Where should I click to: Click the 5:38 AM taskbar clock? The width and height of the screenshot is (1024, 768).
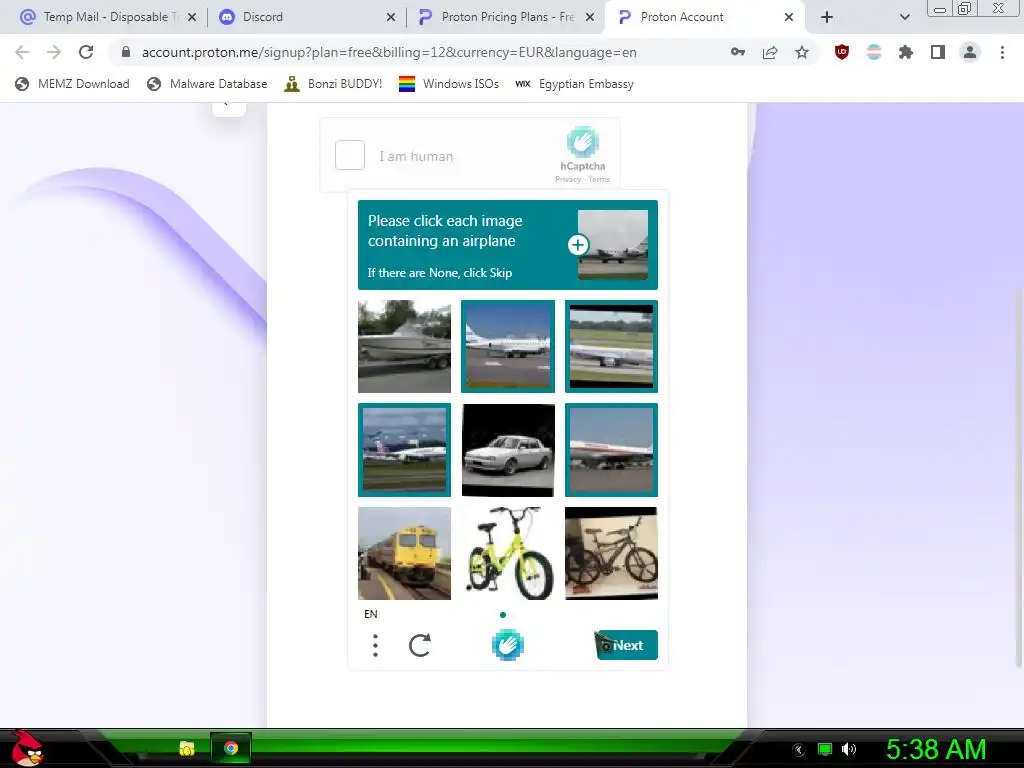[936, 749]
